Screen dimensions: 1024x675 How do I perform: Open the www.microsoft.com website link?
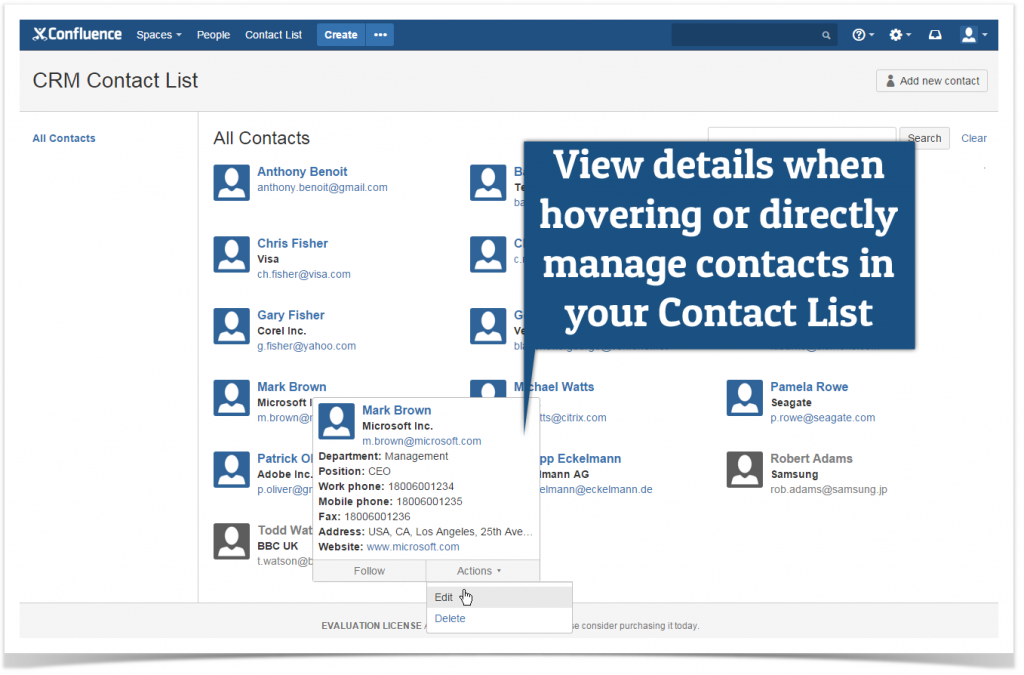[412, 546]
